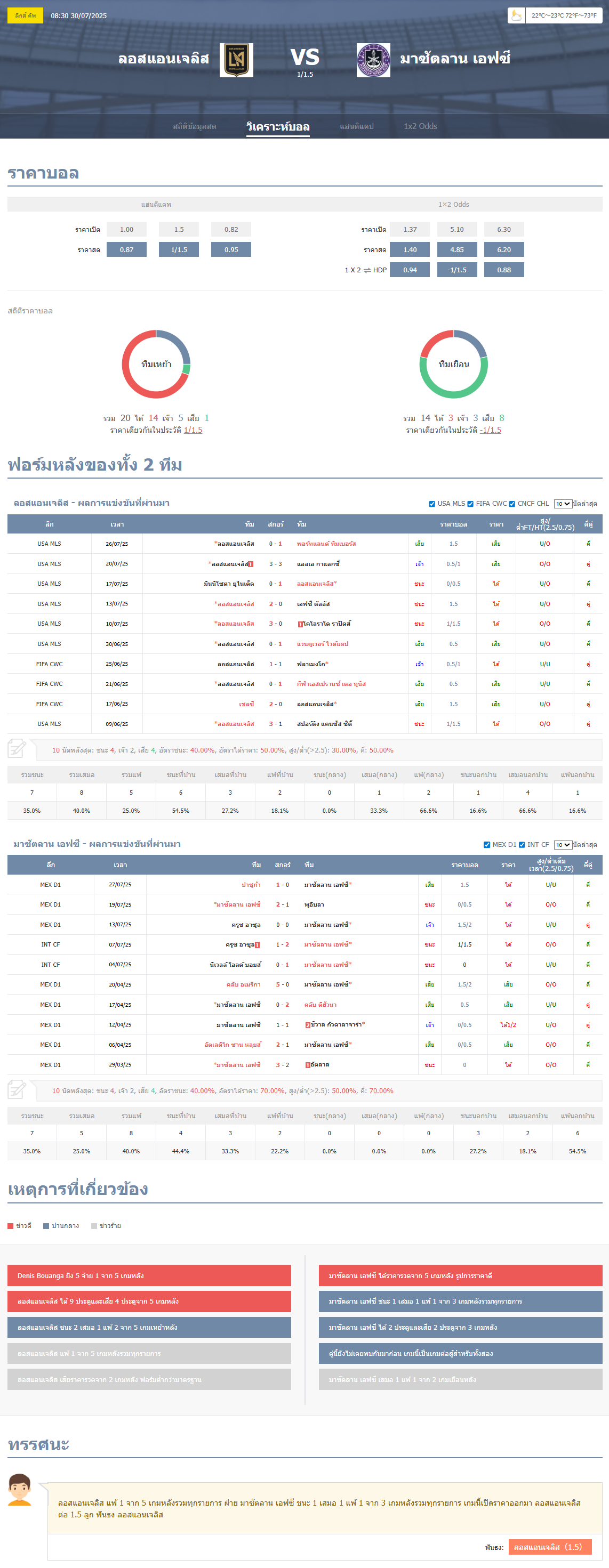Click the note icon under the Mazatlan results
Viewport: 609px width, 1568px height.
[x=17, y=1089]
